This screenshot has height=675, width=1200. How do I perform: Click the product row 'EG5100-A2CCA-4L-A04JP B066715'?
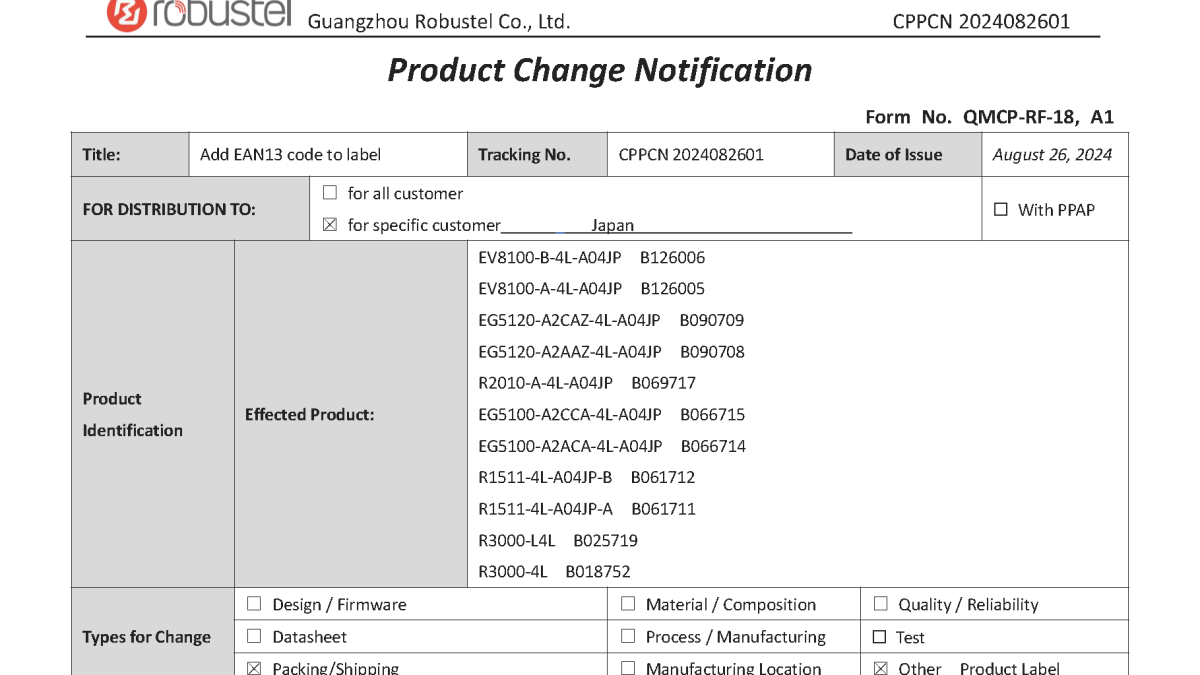612,414
